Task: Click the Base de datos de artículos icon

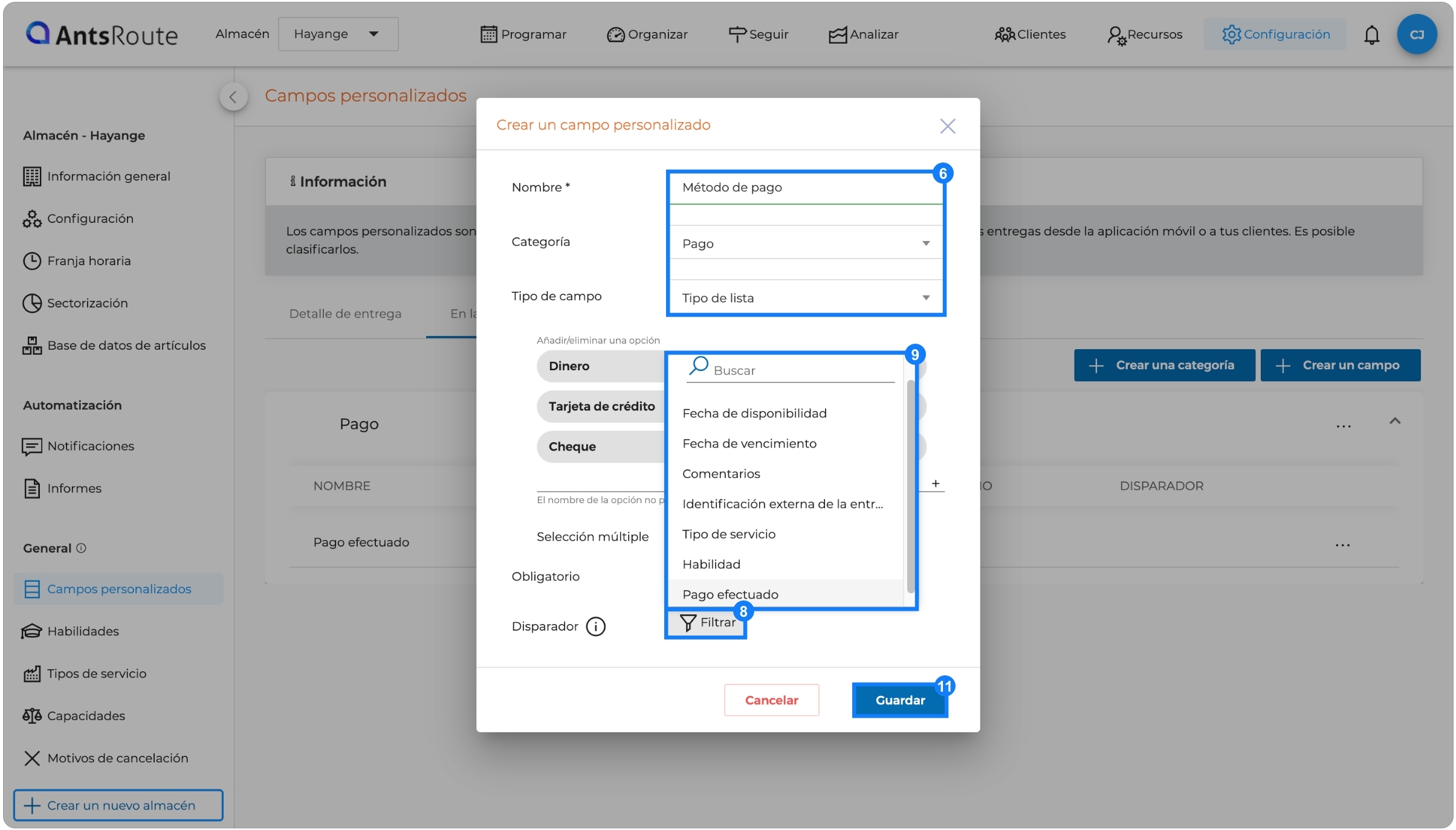Action: [32, 346]
